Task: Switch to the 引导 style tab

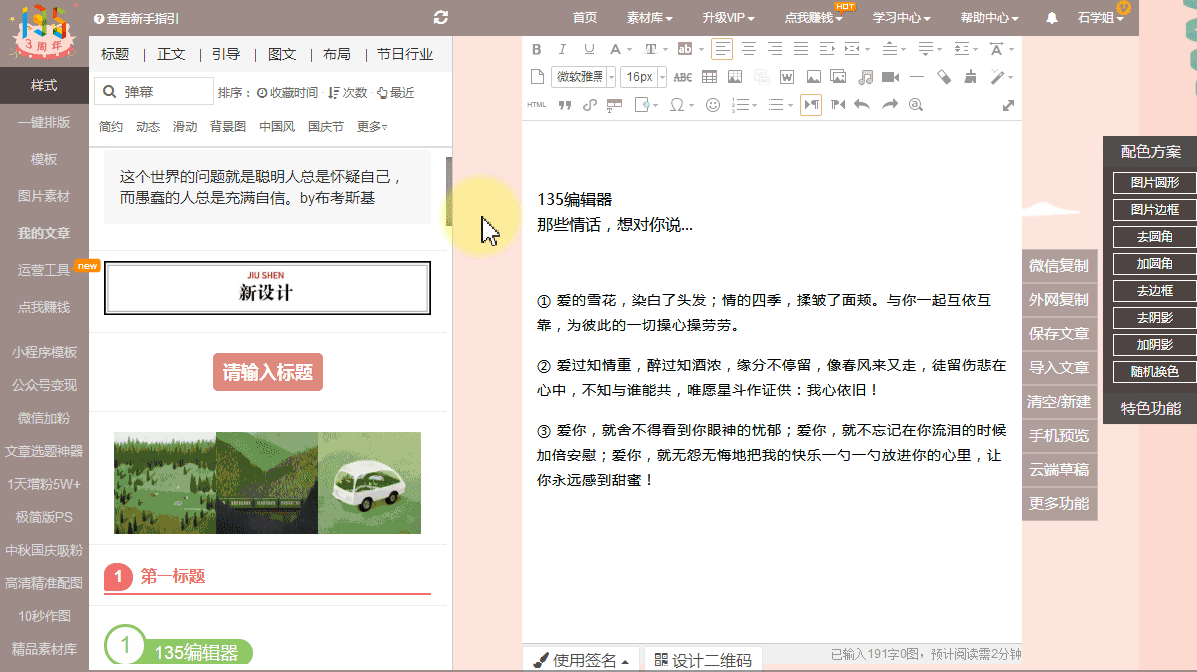Action: (x=226, y=54)
